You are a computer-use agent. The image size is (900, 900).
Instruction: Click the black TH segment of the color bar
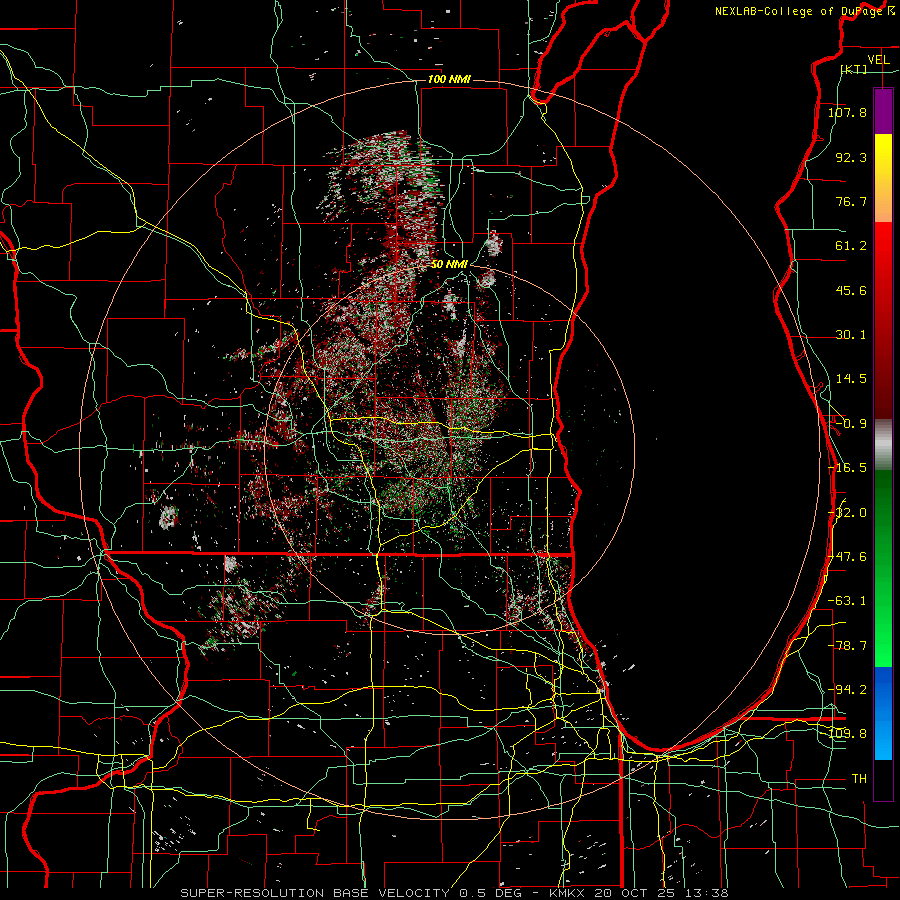[883, 779]
